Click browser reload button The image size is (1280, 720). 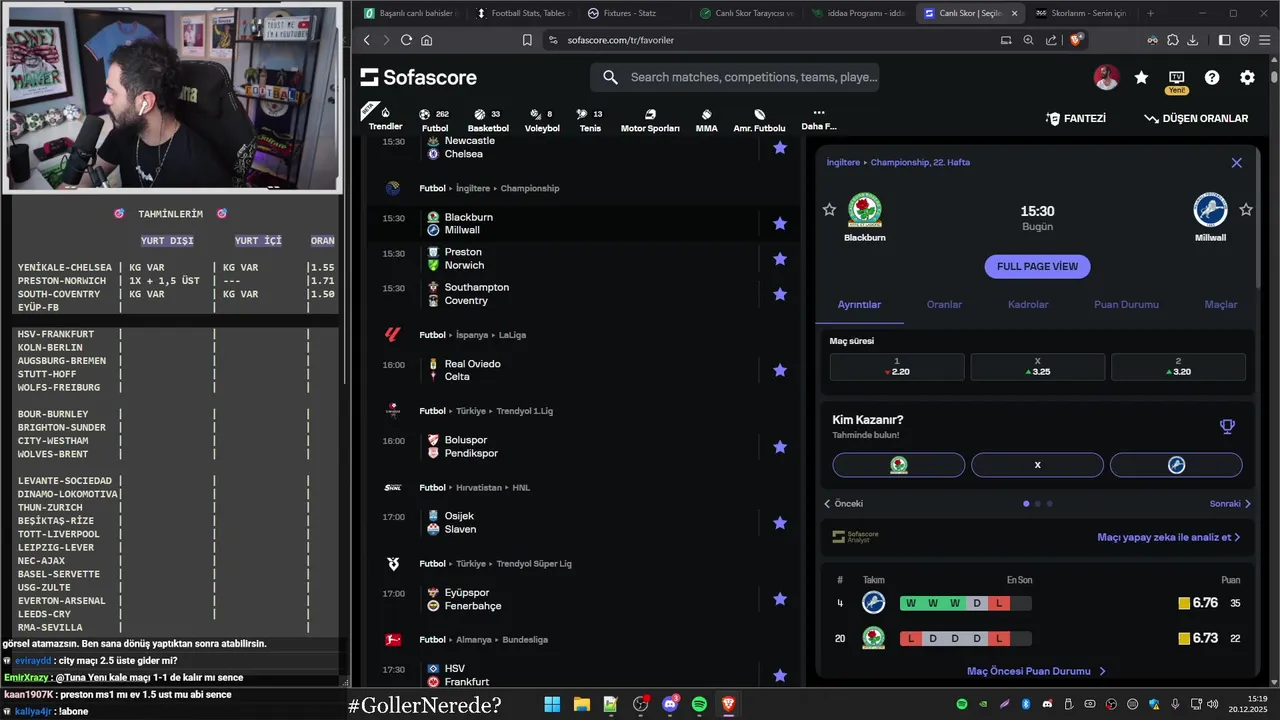406,40
